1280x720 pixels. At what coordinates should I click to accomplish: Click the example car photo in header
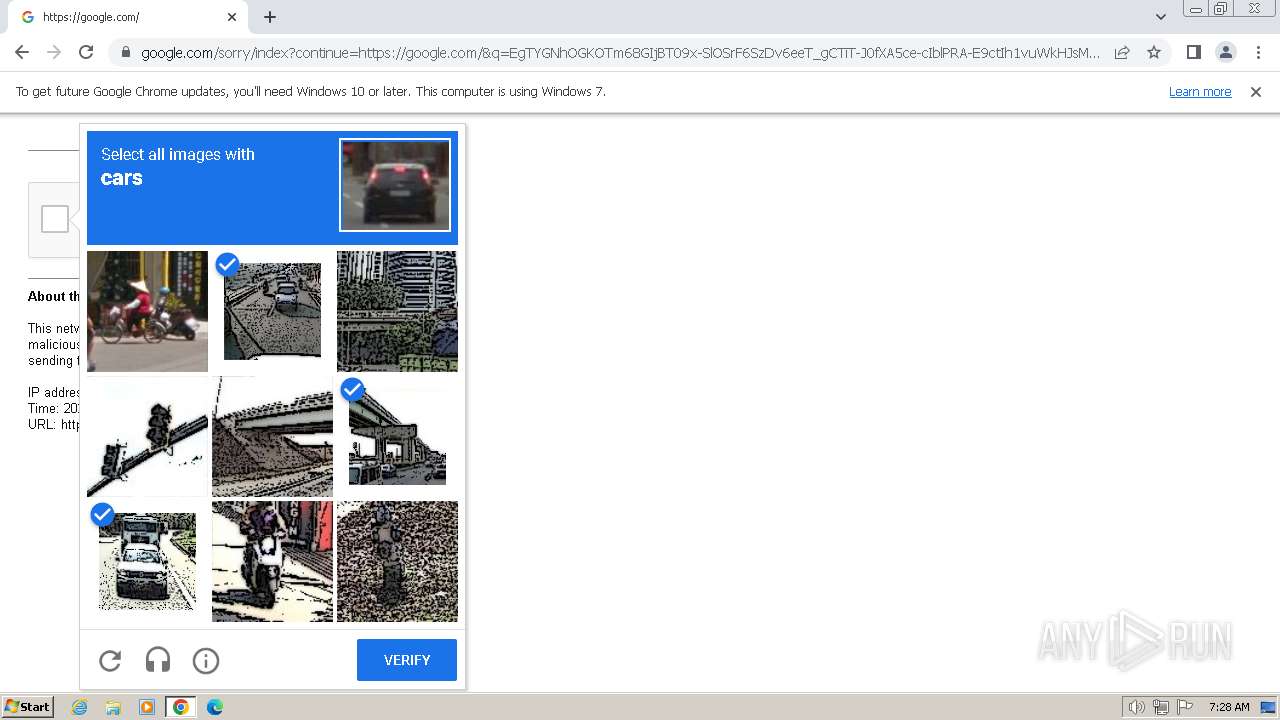click(395, 185)
